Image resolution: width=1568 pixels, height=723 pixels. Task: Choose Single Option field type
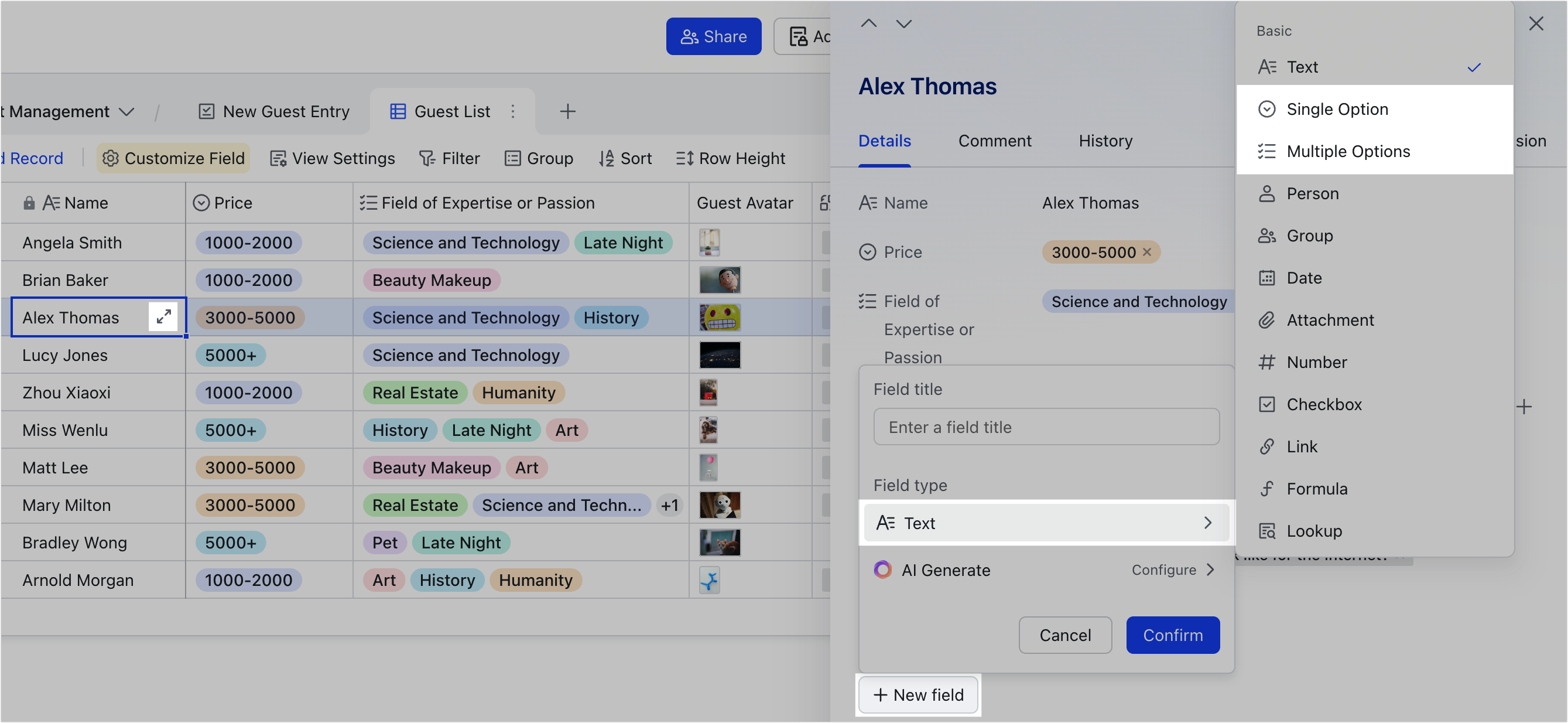point(1337,109)
